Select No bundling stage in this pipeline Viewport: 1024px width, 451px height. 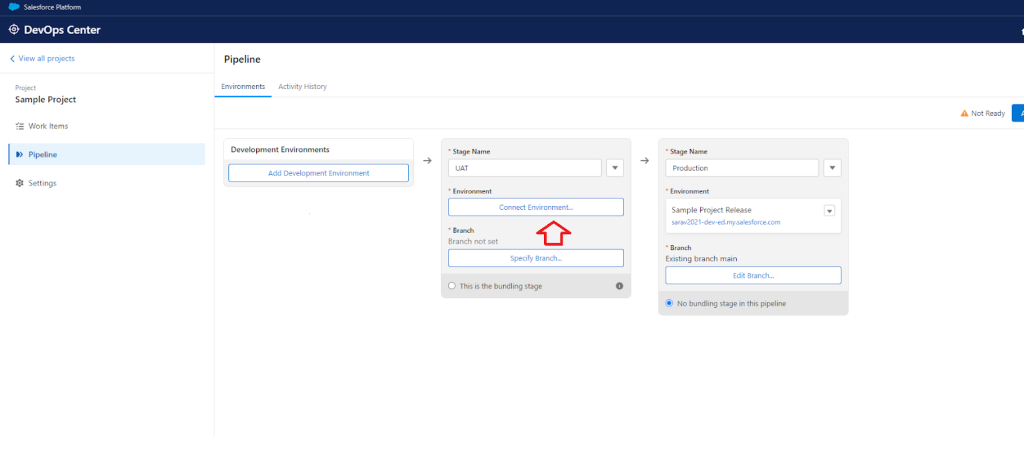click(669, 303)
